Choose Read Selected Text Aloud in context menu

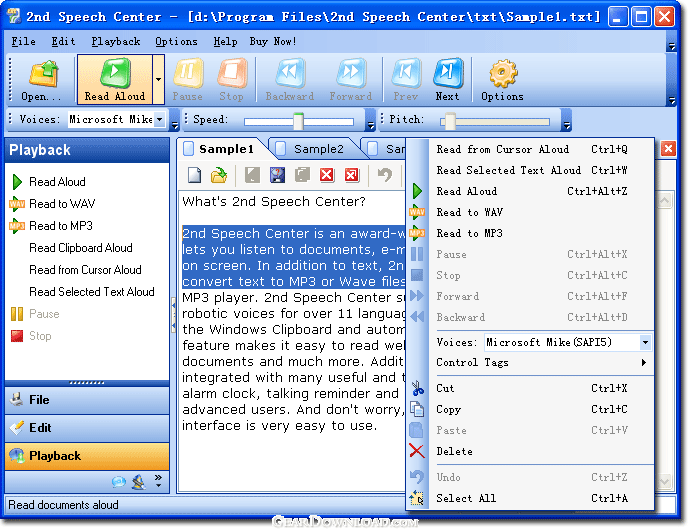tap(530, 170)
